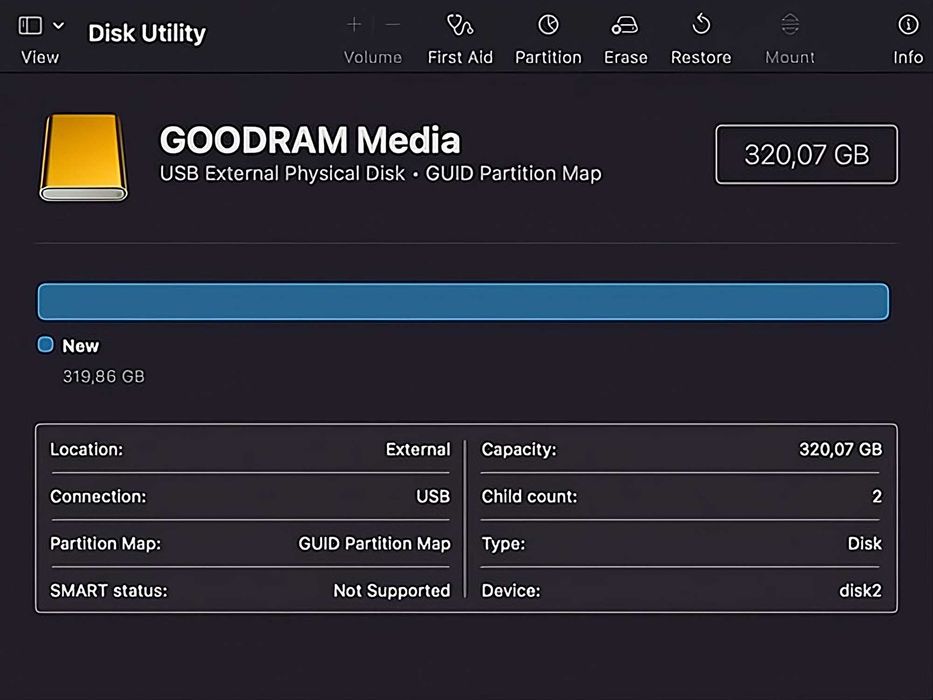The height and width of the screenshot is (700, 933).
Task: Click the First Aid label
Action: [x=460, y=57]
